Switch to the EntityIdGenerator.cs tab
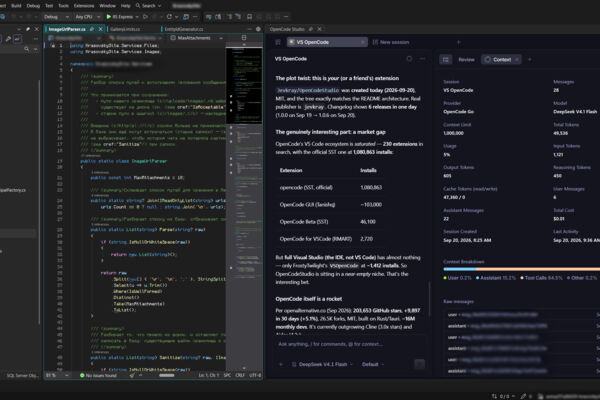The image size is (600, 400). [183, 29]
